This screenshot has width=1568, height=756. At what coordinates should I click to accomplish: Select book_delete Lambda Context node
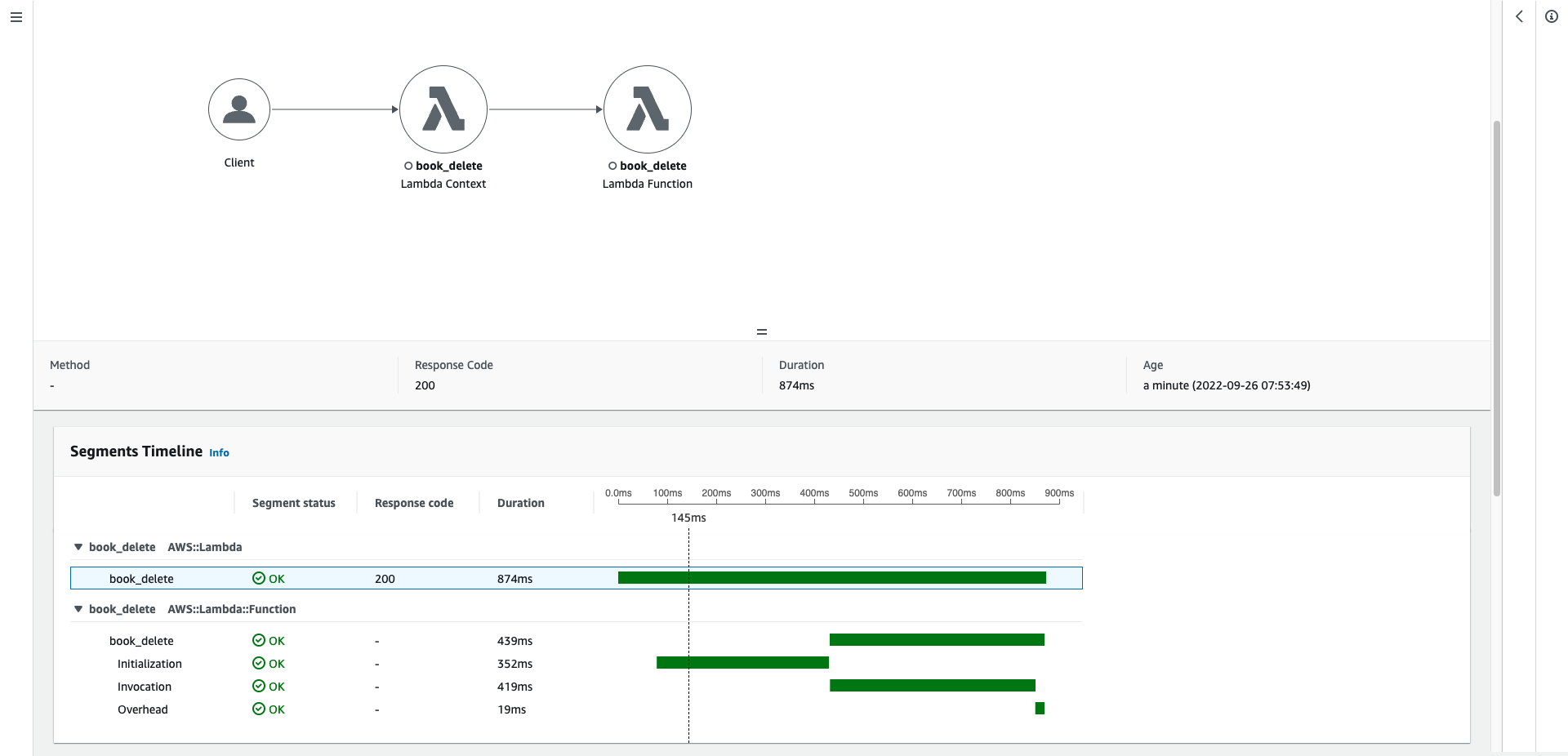443,109
